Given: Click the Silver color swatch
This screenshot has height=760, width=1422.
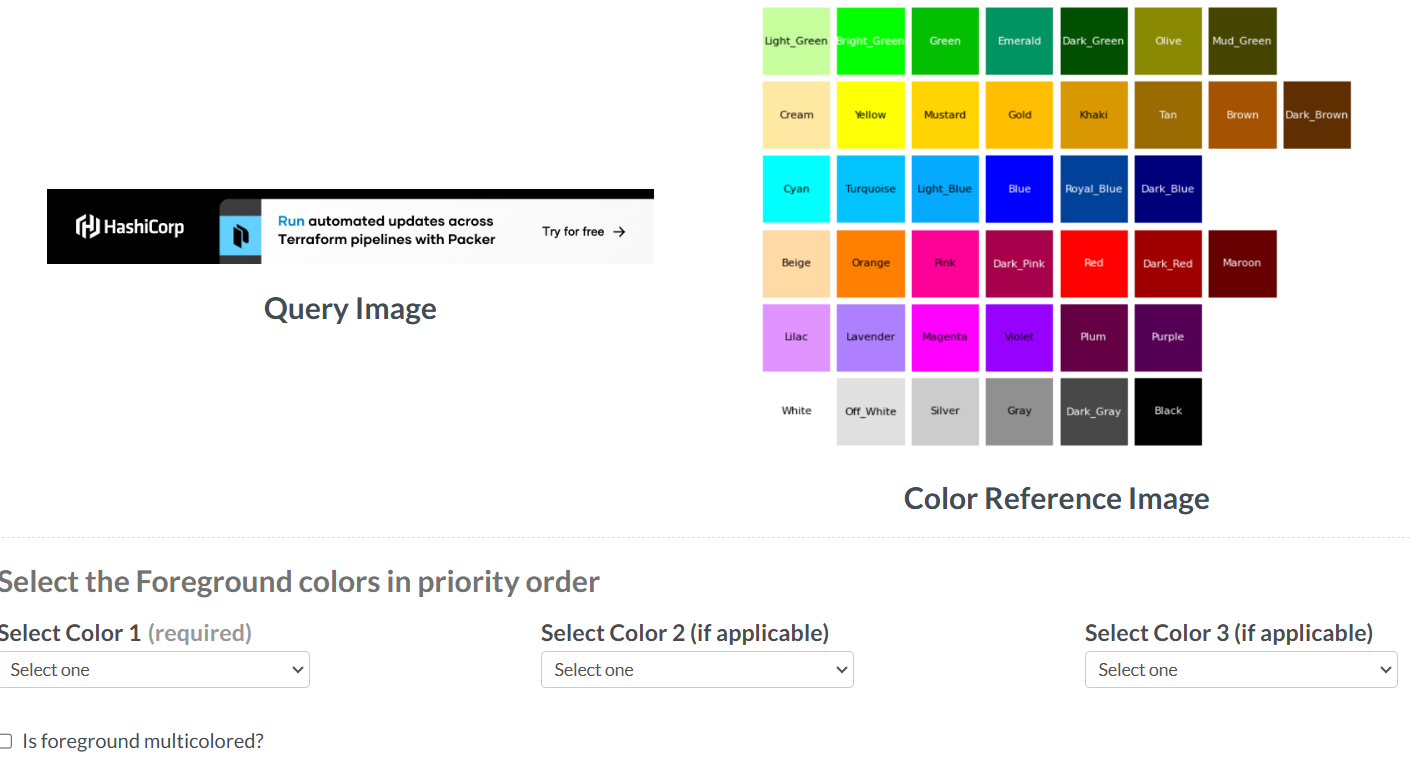Looking at the screenshot, I should coord(945,411).
